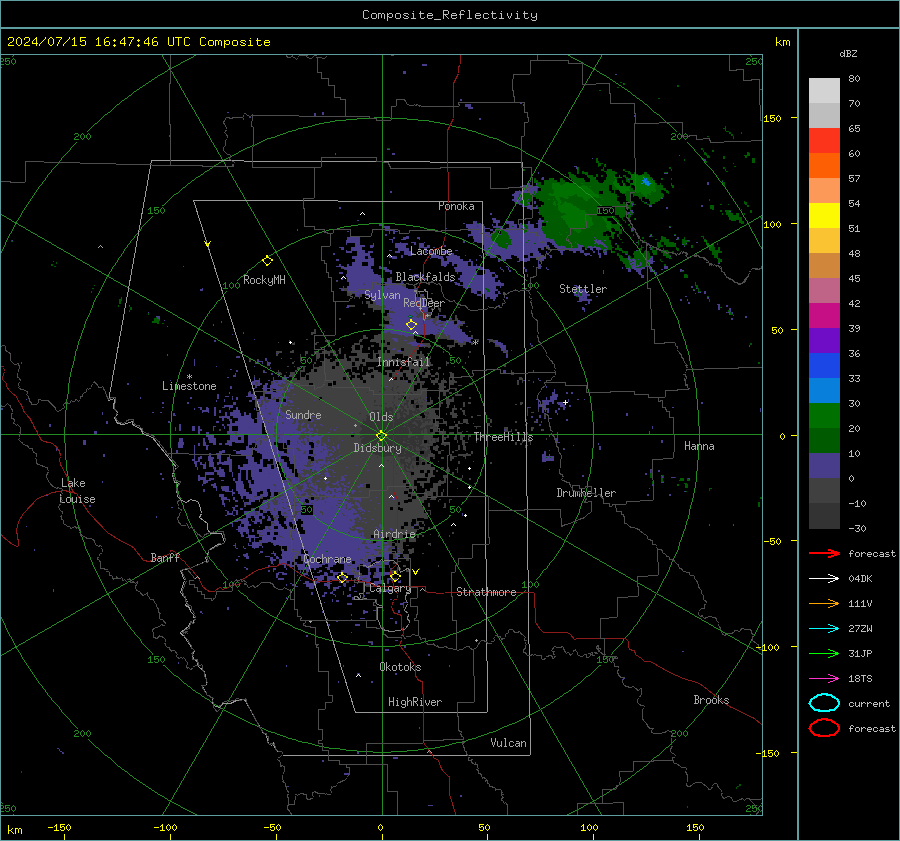Pick the purple swatch below 39 dBZ
The height and width of the screenshot is (841, 900).
click(x=824, y=340)
